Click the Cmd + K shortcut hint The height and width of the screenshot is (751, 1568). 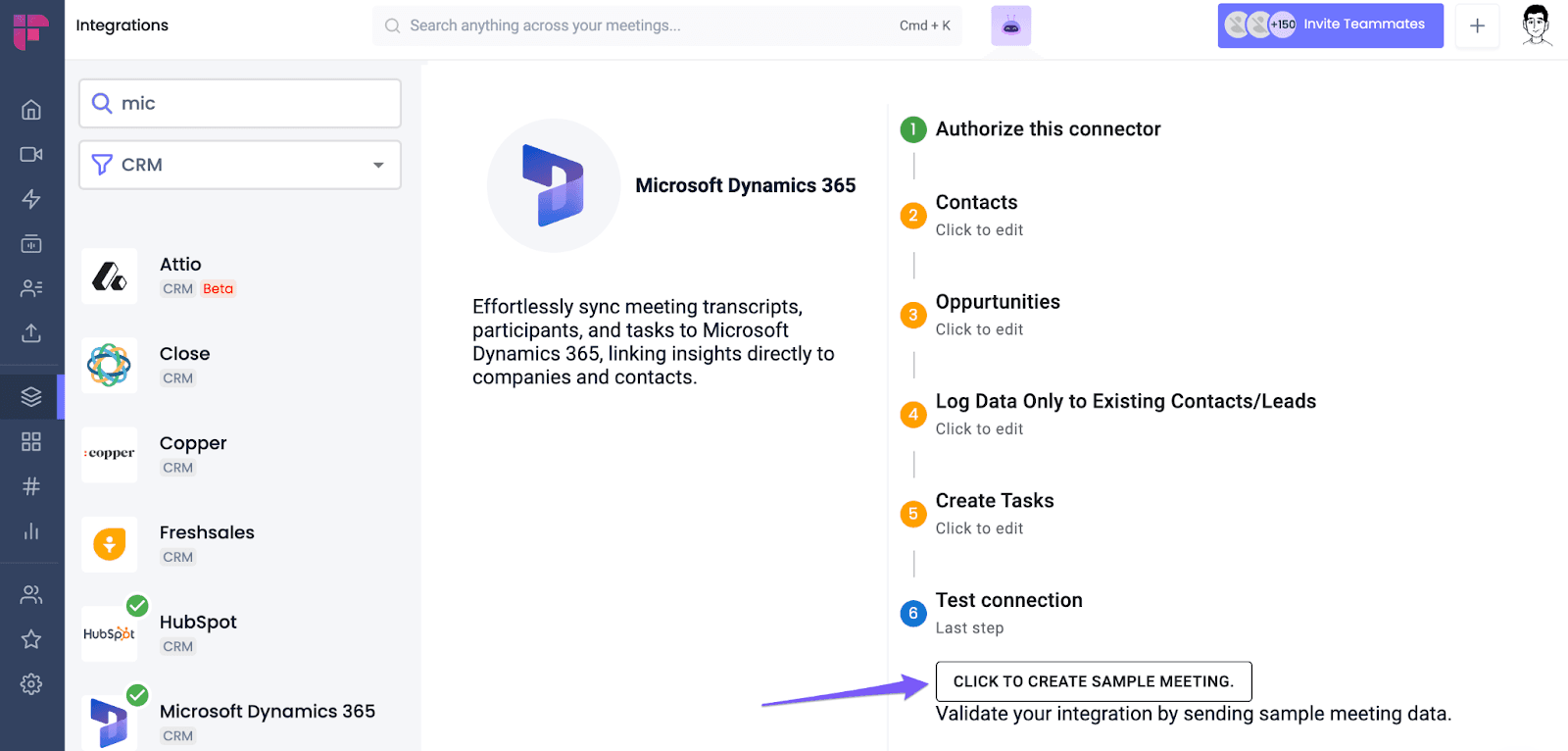coord(925,25)
